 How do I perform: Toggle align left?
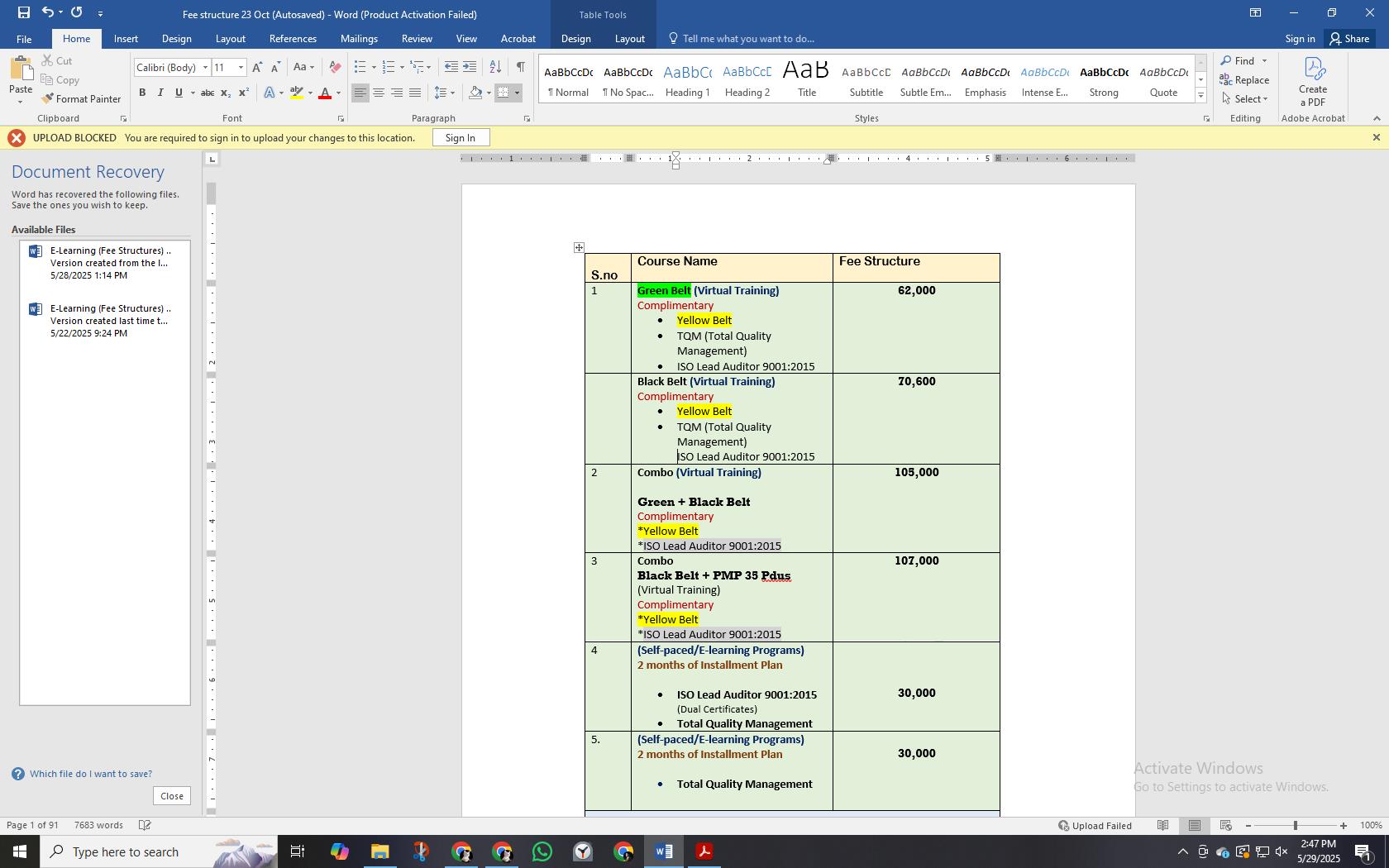coord(360,93)
